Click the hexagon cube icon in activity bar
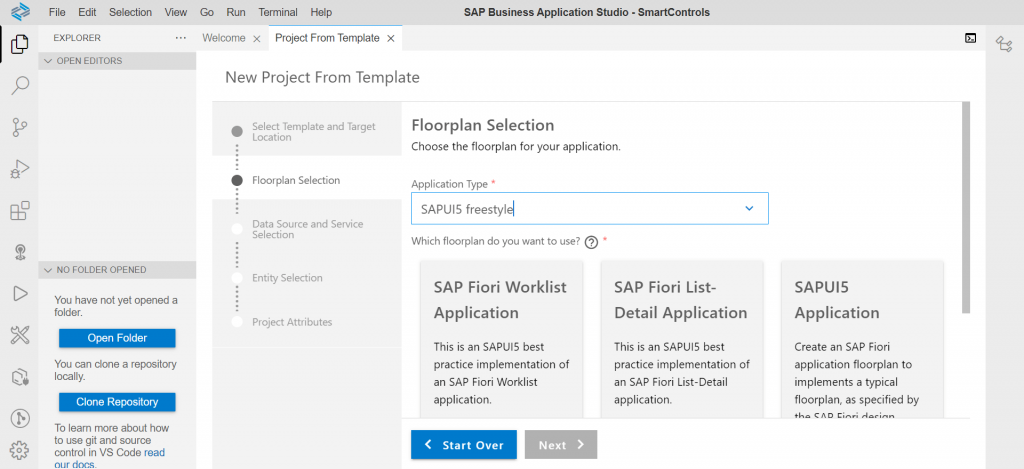The height and width of the screenshot is (469, 1024). (x=20, y=377)
